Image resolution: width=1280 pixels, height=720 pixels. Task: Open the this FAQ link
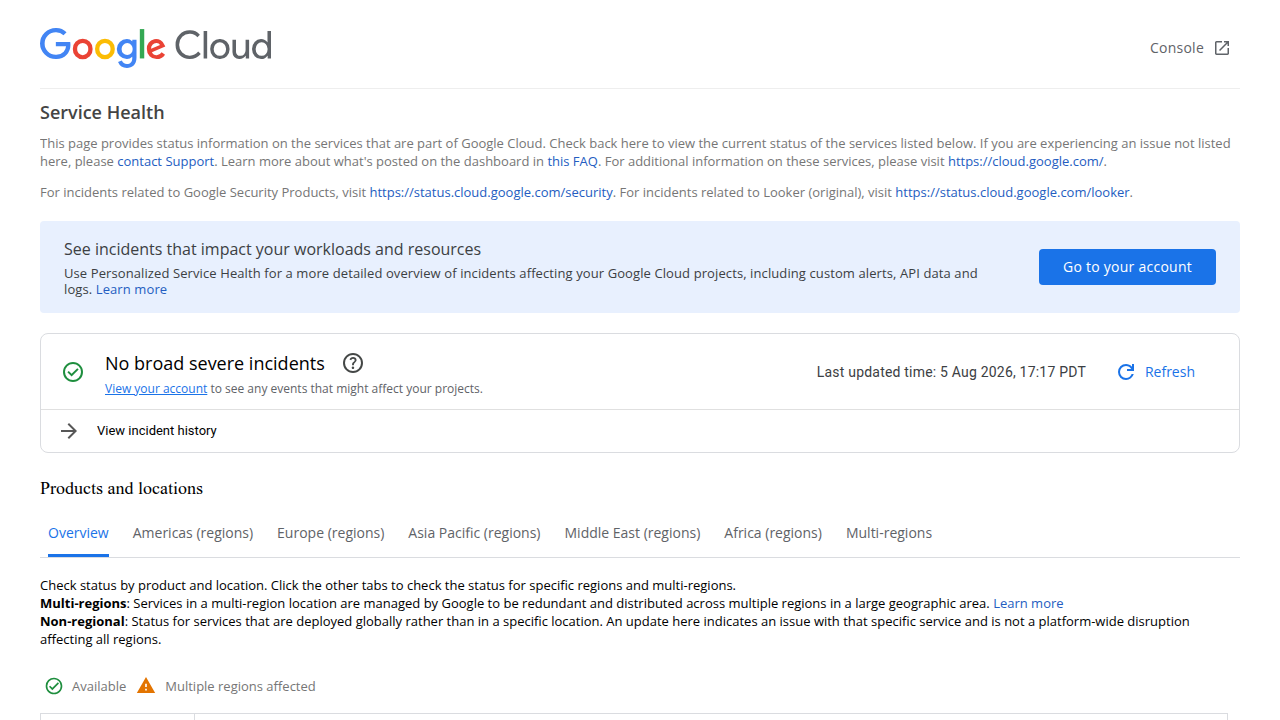tap(572, 161)
